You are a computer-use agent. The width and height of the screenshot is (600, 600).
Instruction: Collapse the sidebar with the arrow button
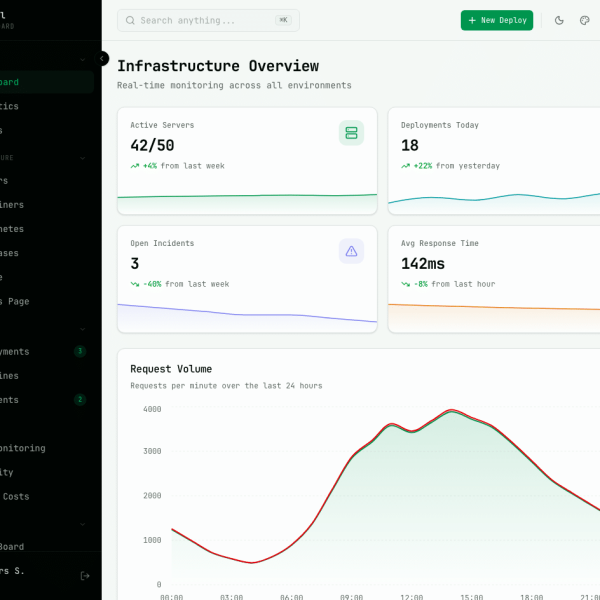tap(102, 59)
